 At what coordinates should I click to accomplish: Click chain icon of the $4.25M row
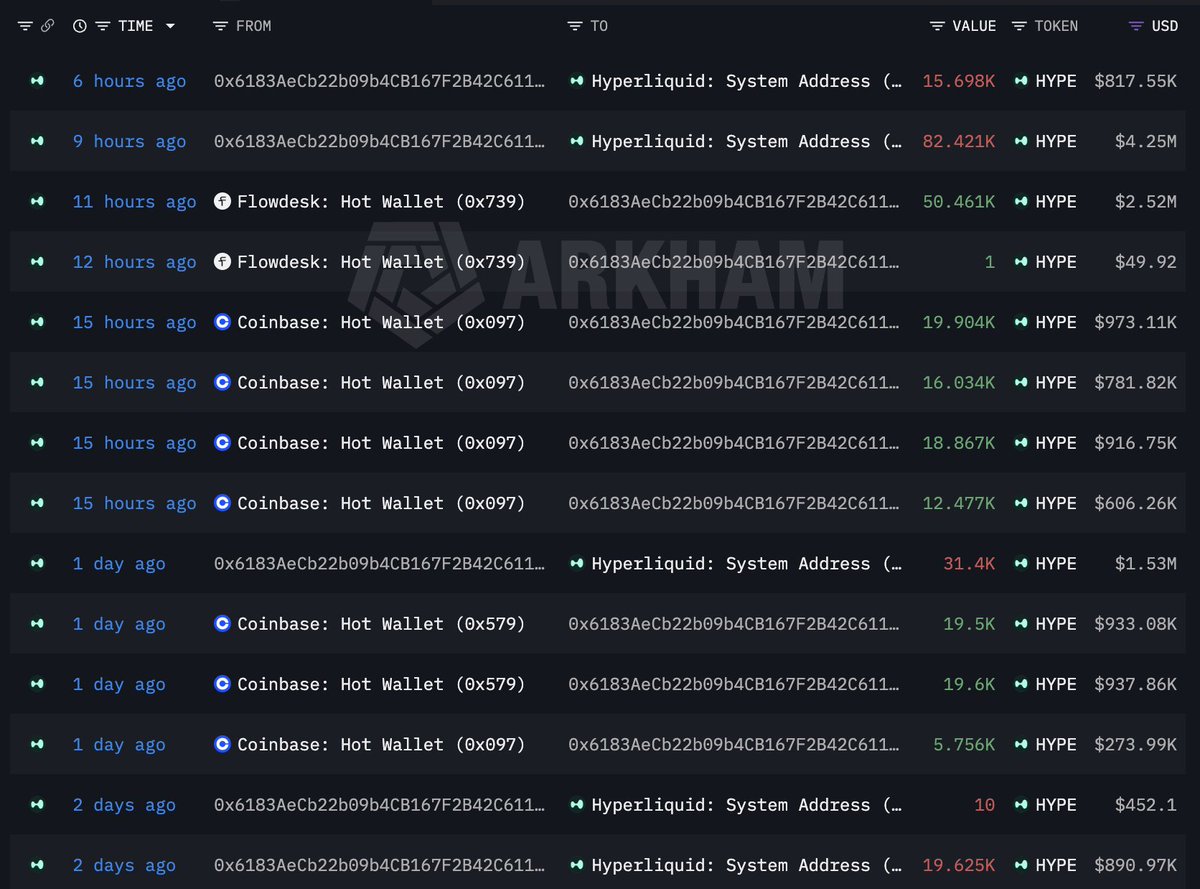37,141
